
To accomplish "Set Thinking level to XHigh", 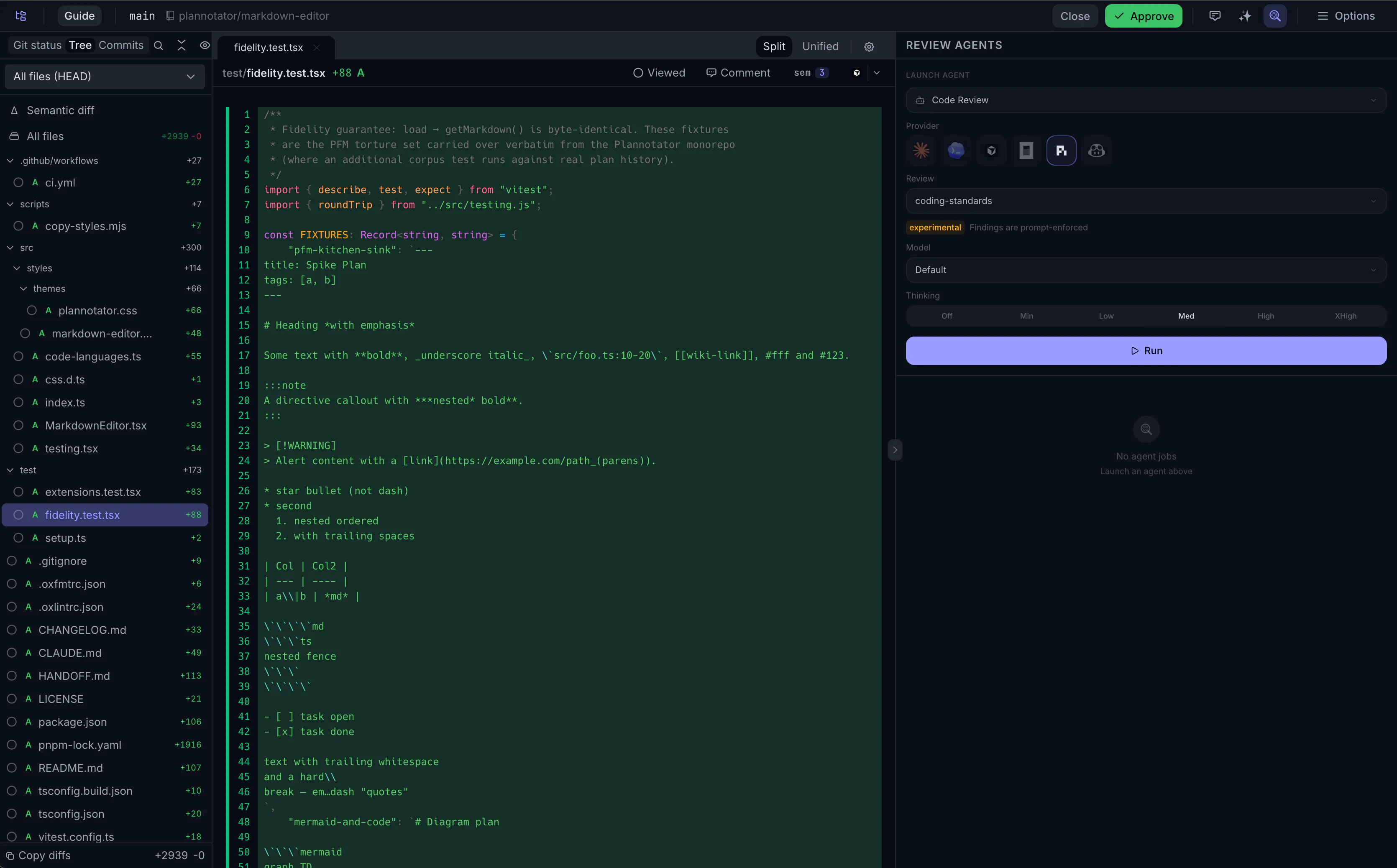I will click(1345, 316).
